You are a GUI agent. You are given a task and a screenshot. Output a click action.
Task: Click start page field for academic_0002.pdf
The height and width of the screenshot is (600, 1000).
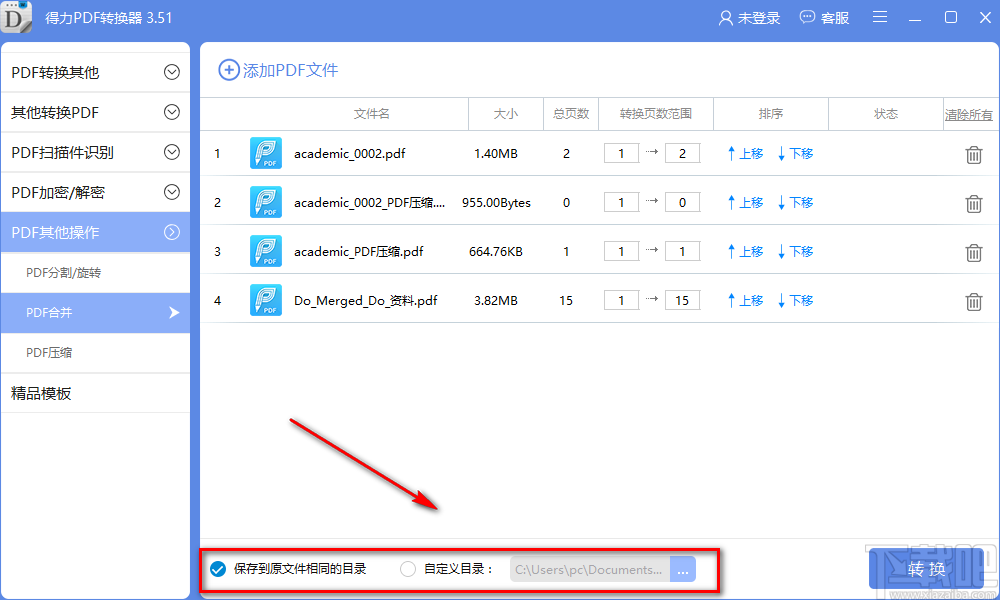click(x=621, y=153)
